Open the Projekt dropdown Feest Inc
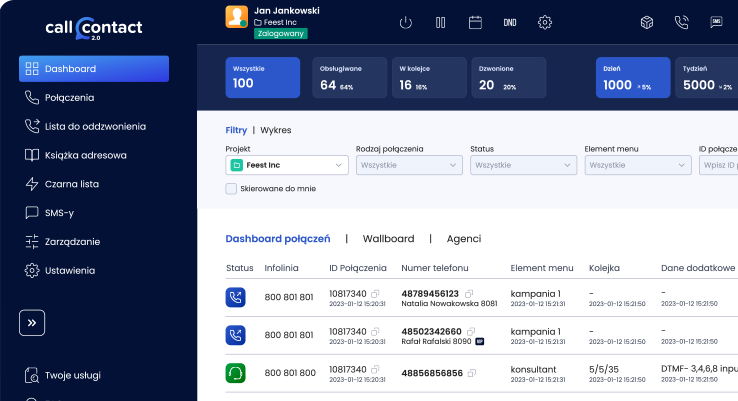The image size is (738, 401). (x=286, y=165)
